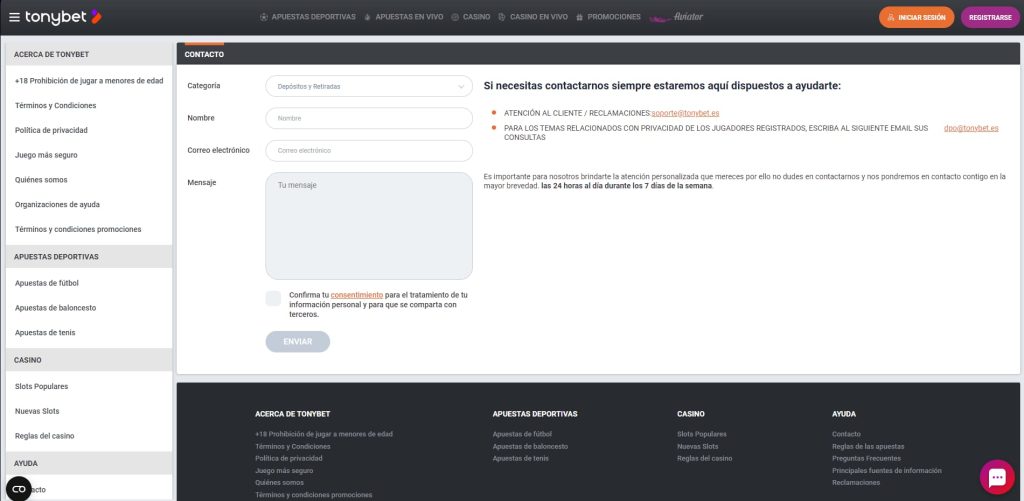Open footer link Nuevas Slots
1024x501 pixels.
[x=697, y=446]
